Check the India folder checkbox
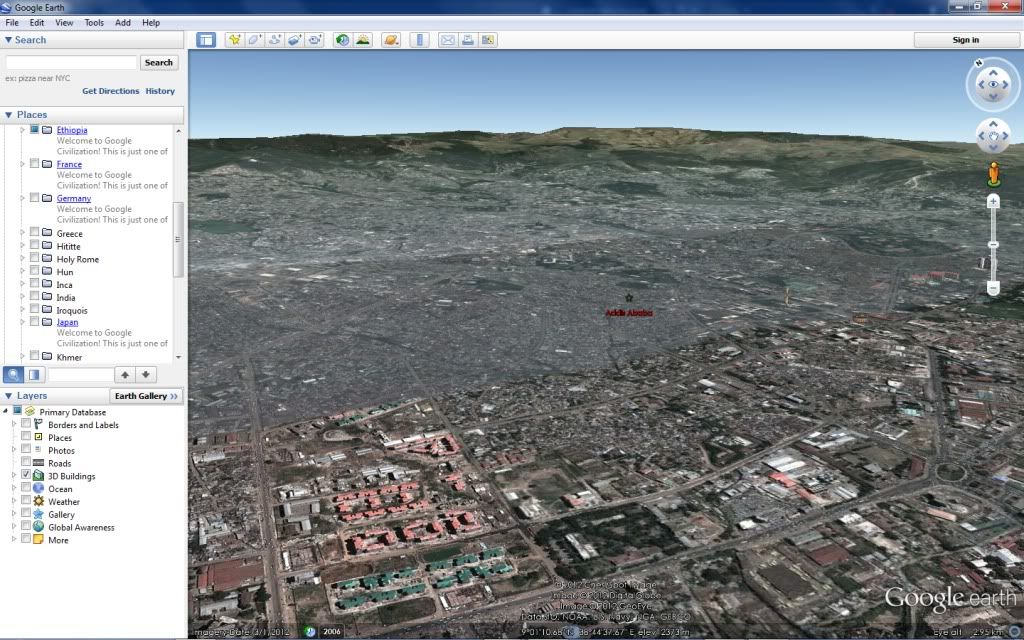 pyautogui.click(x=35, y=296)
